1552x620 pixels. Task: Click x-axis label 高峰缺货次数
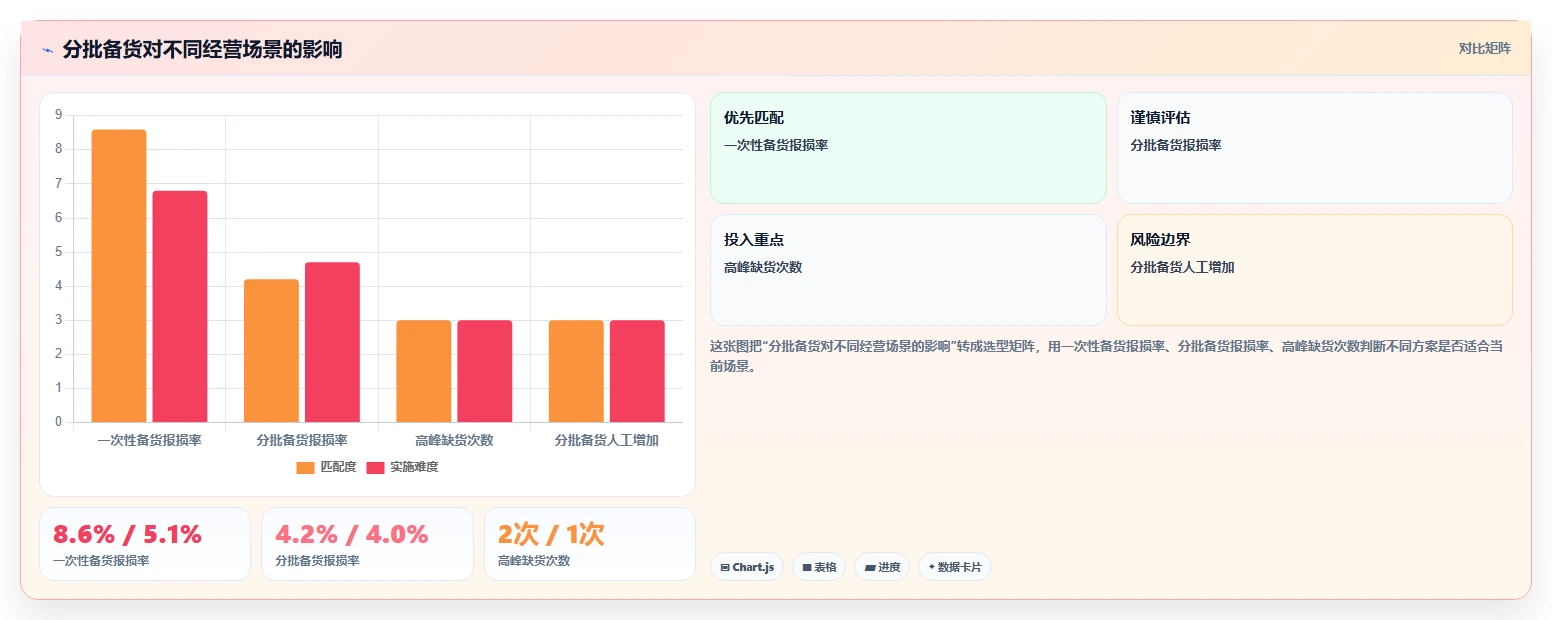point(454,440)
